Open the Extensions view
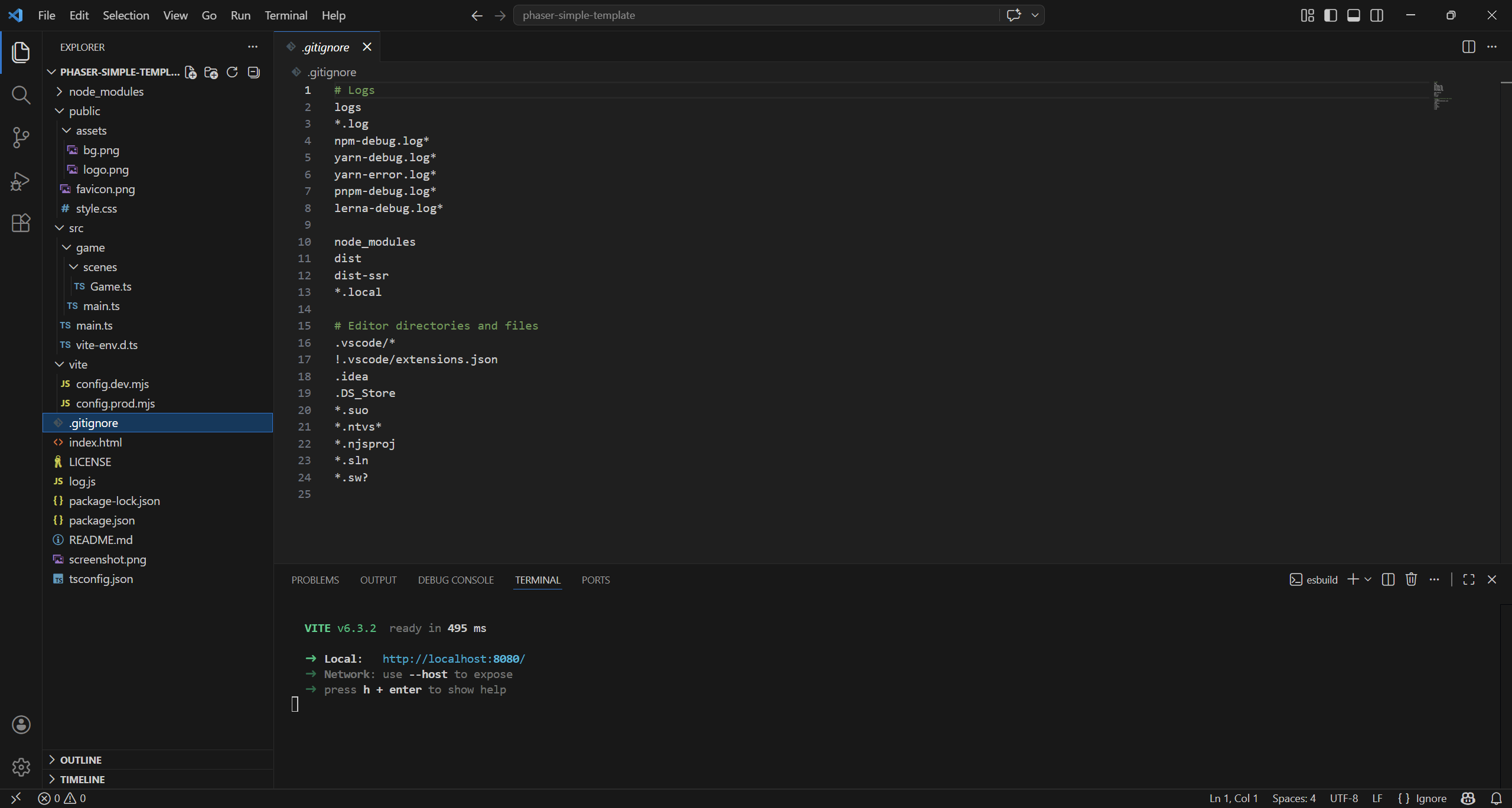The height and width of the screenshot is (808, 1512). (x=21, y=223)
